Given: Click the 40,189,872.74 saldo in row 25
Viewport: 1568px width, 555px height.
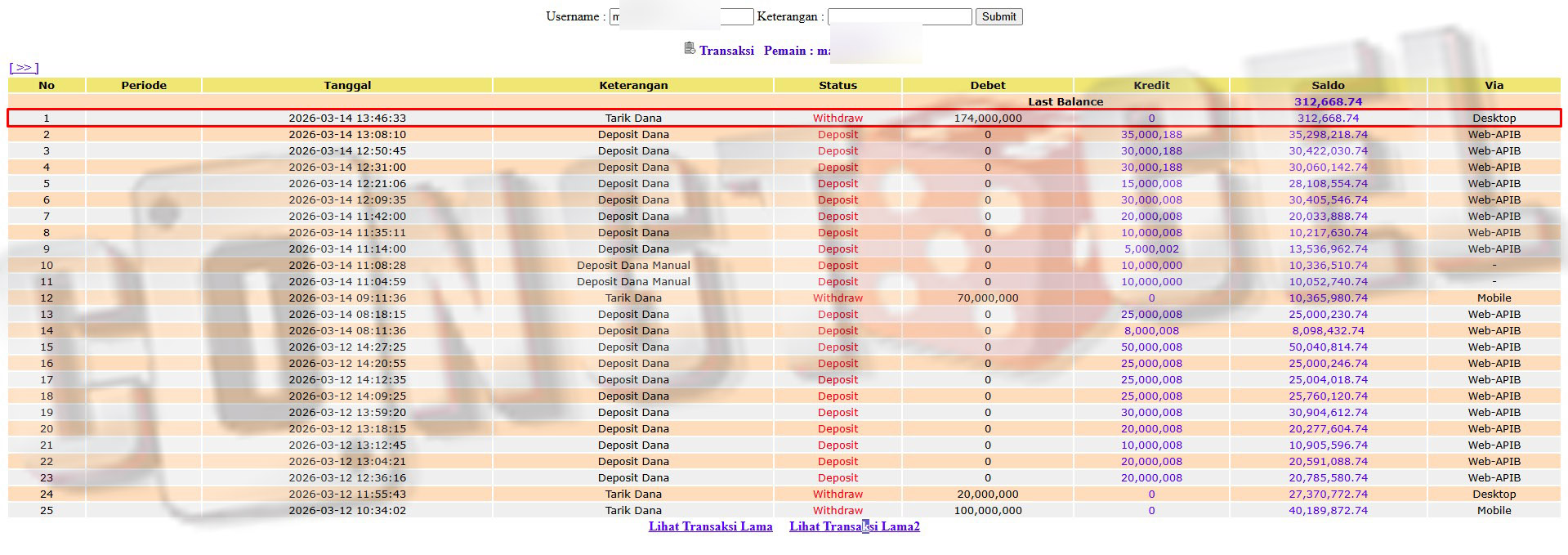Looking at the screenshot, I should tap(1328, 511).
